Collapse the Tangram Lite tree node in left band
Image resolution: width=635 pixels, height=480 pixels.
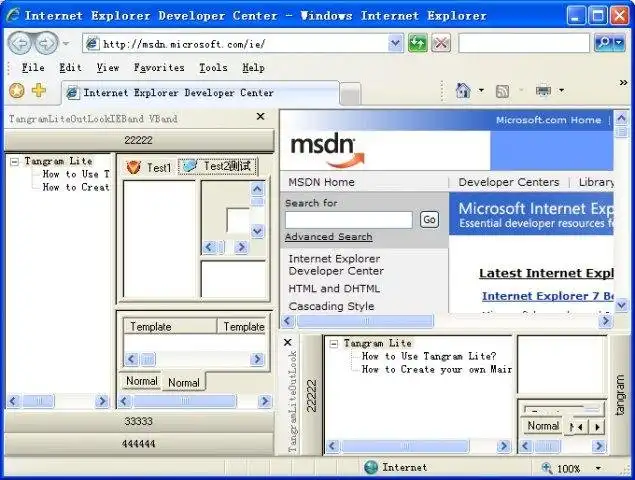15,162
